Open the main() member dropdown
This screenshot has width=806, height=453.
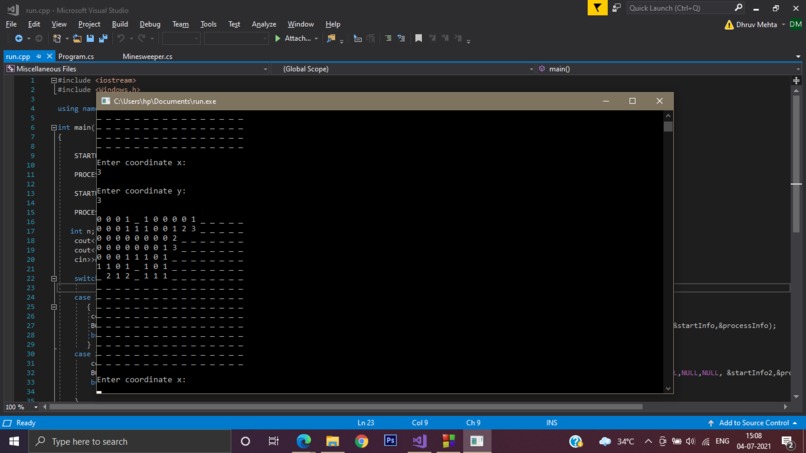(x=798, y=69)
